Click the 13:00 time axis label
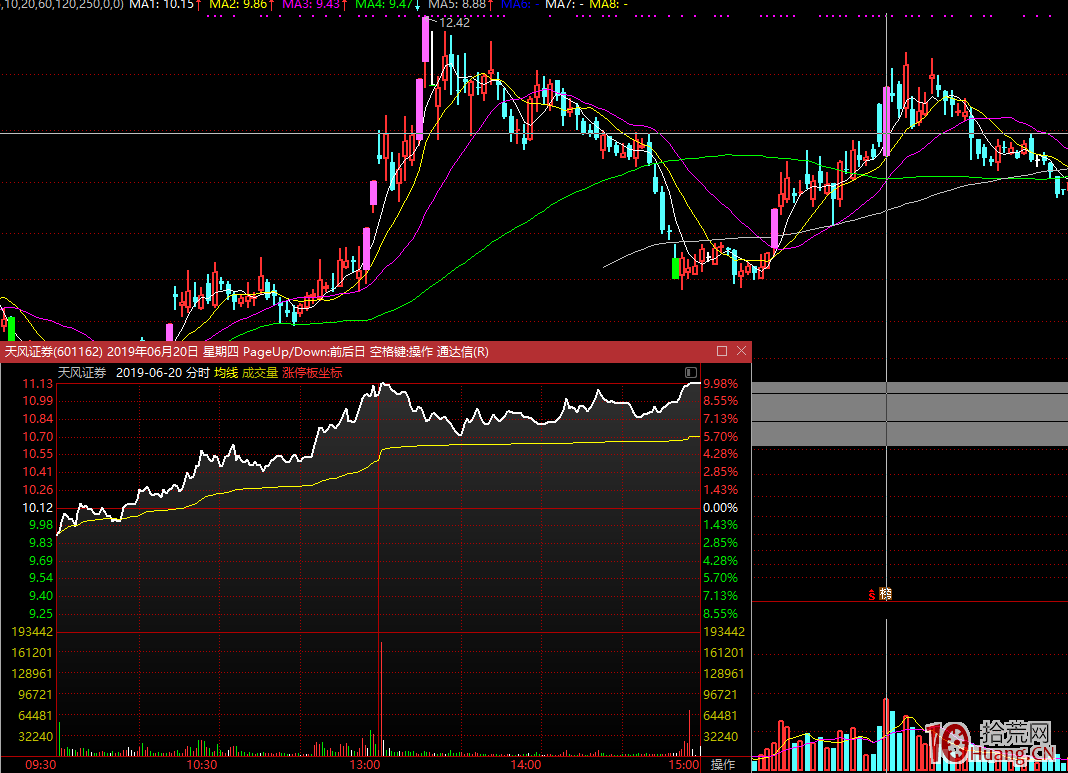The width and height of the screenshot is (1068, 773). pos(364,765)
